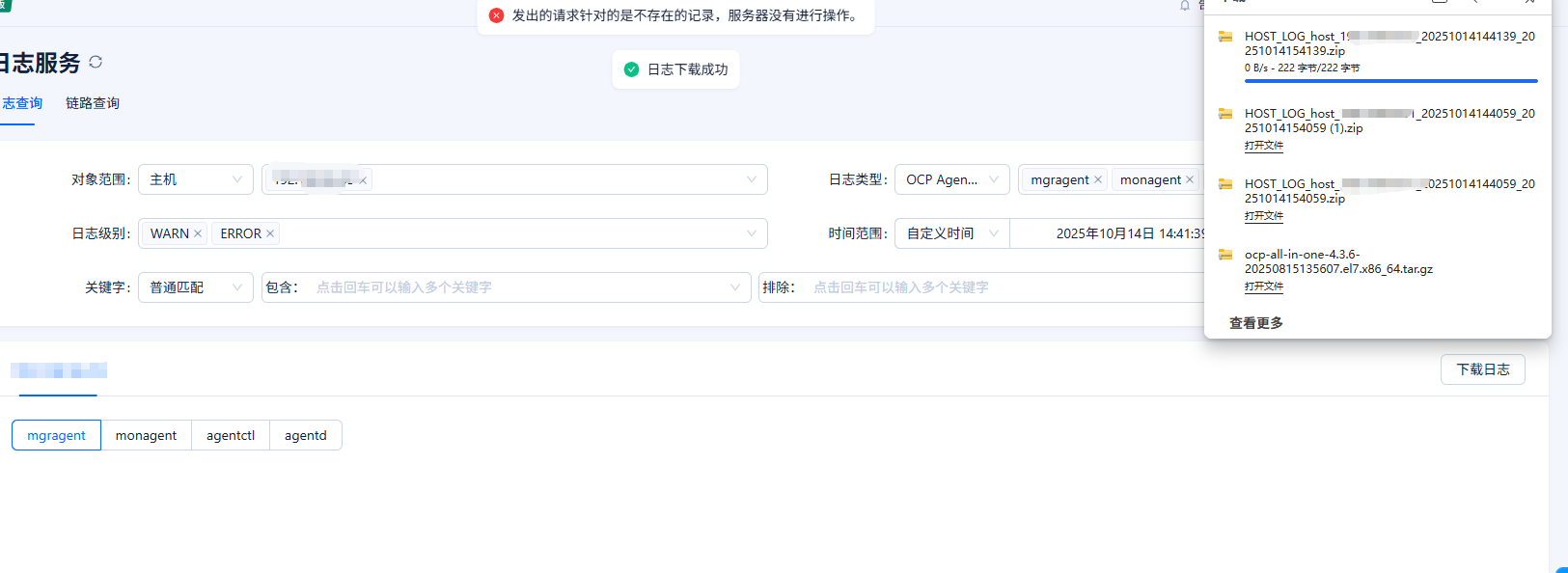Select the mgragent log tab
The image size is (1568, 573).
tap(56, 435)
